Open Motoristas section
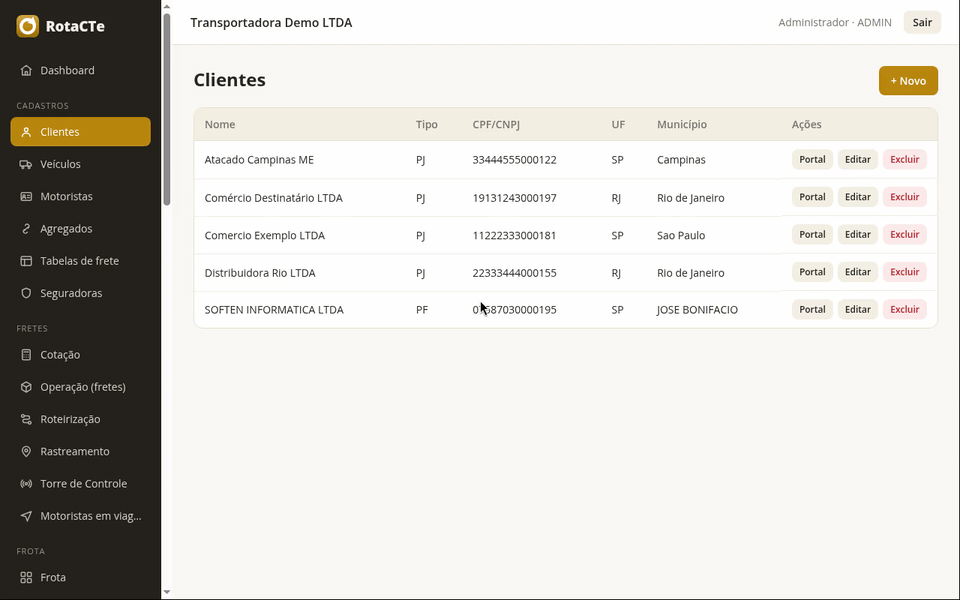The width and height of the screenshot is (960, 600). coord(80,197)
